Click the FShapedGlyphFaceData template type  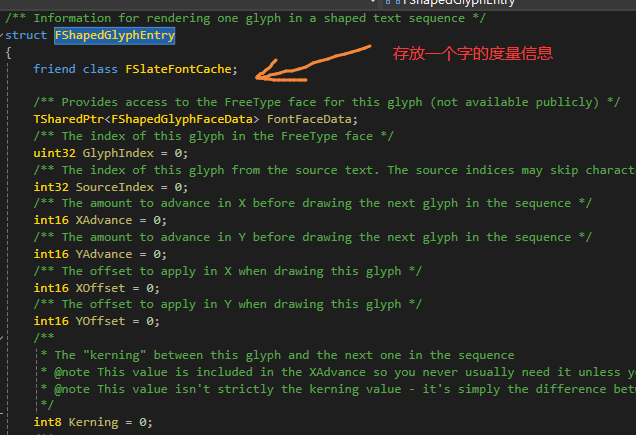click(182, 119)
